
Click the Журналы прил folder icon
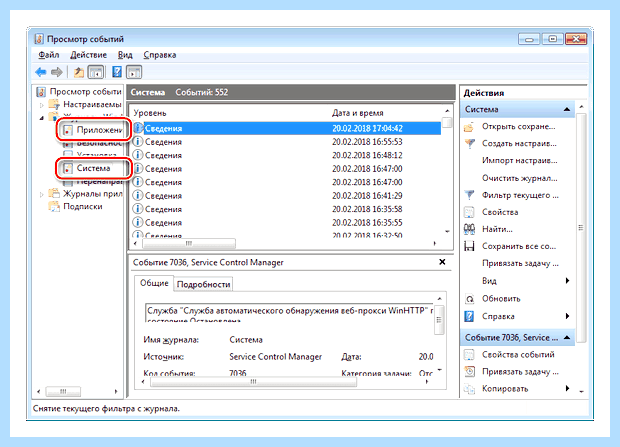tap(54, 193)
